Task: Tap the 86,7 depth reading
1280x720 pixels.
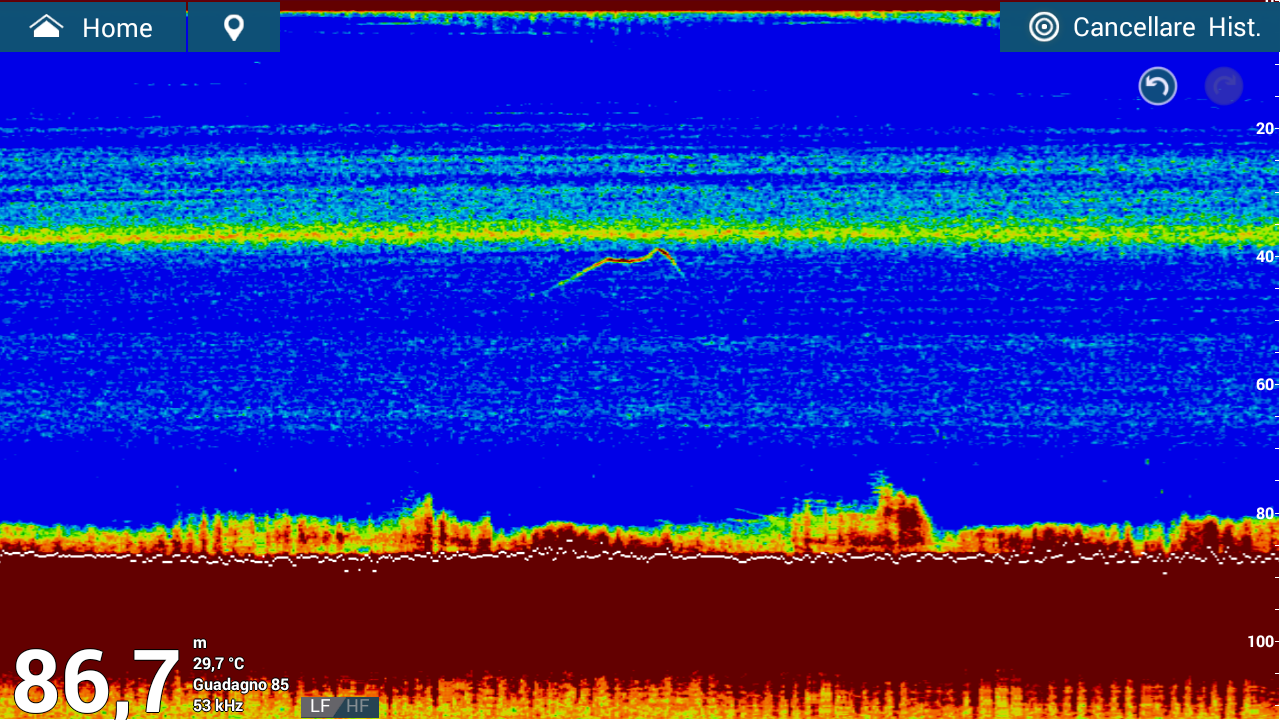Action: [96, 683]
